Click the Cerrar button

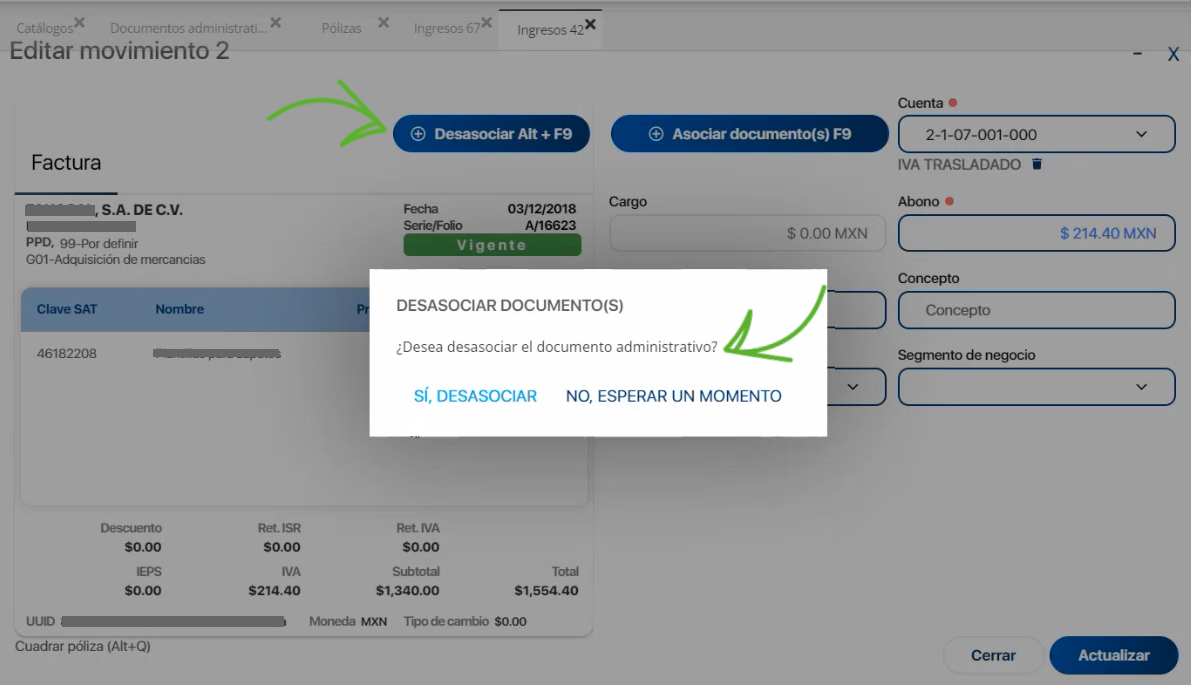[x=992, y=655]
